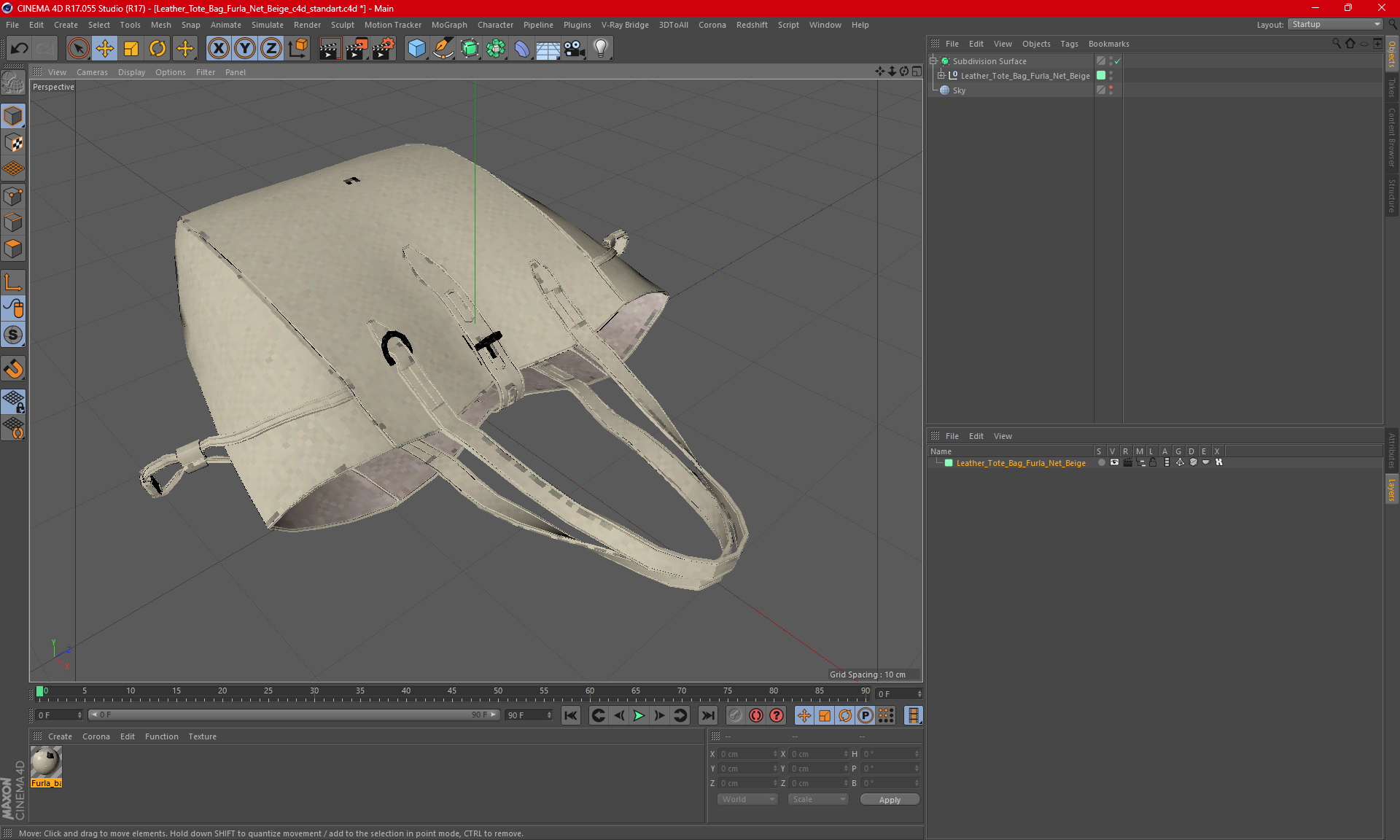Enable the Texture mode in left sidebar
The width and height of the screenshot is (1400, 840).
[13, 143]
